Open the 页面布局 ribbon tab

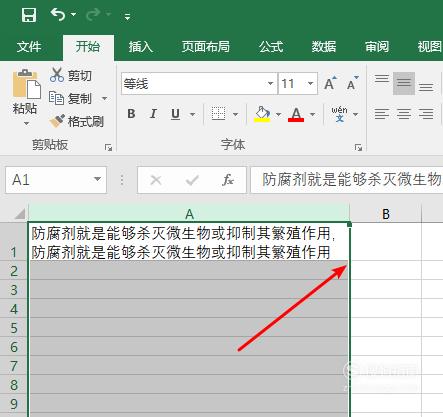pyautogui.click(x=206, y=47)
